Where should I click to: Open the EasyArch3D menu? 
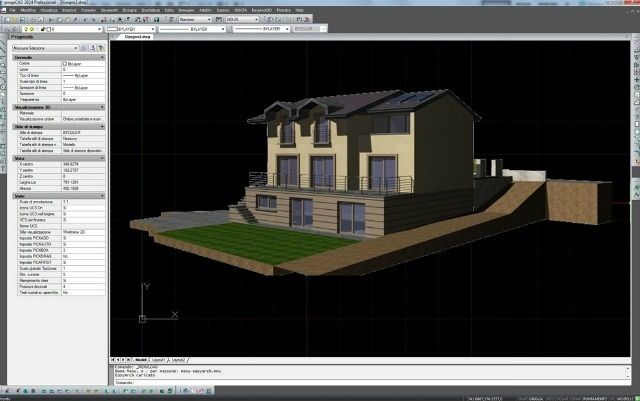(262, 10)
